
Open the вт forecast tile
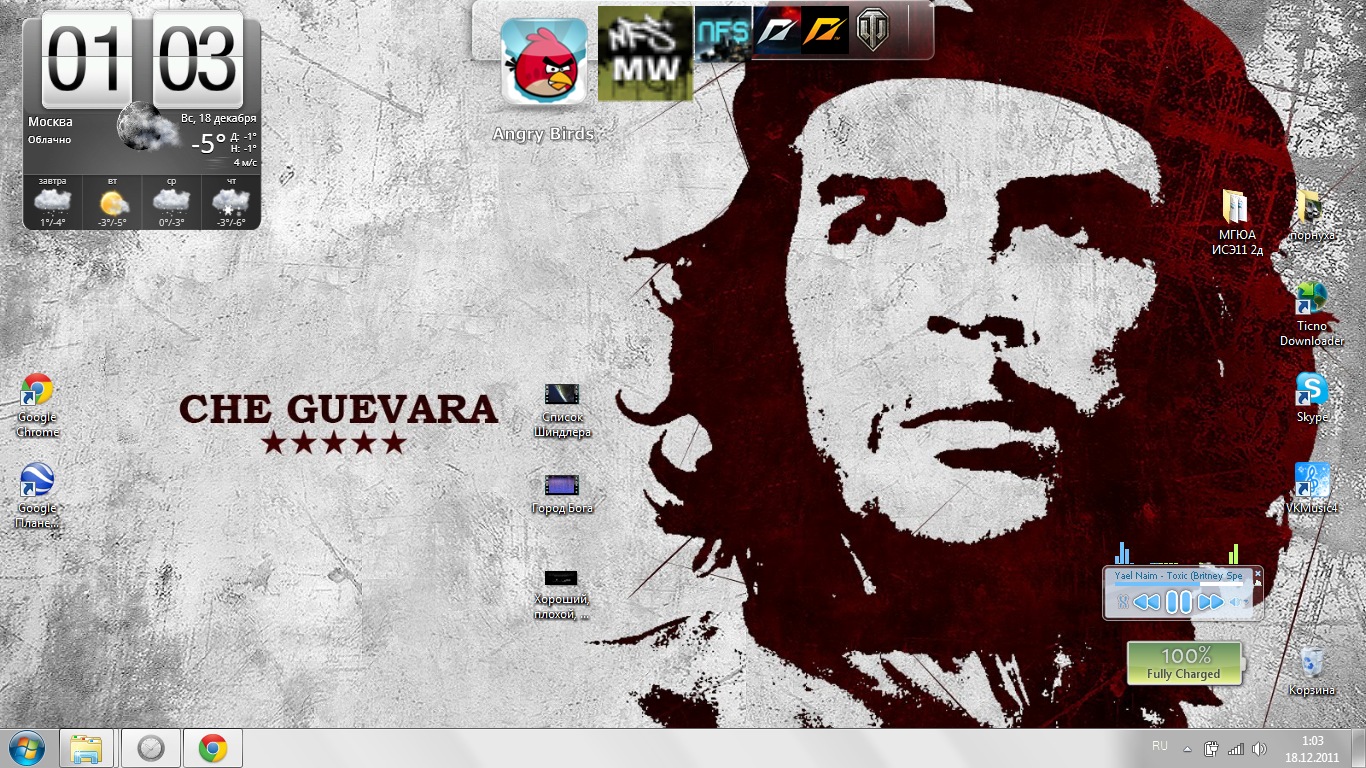pos(112,201)
